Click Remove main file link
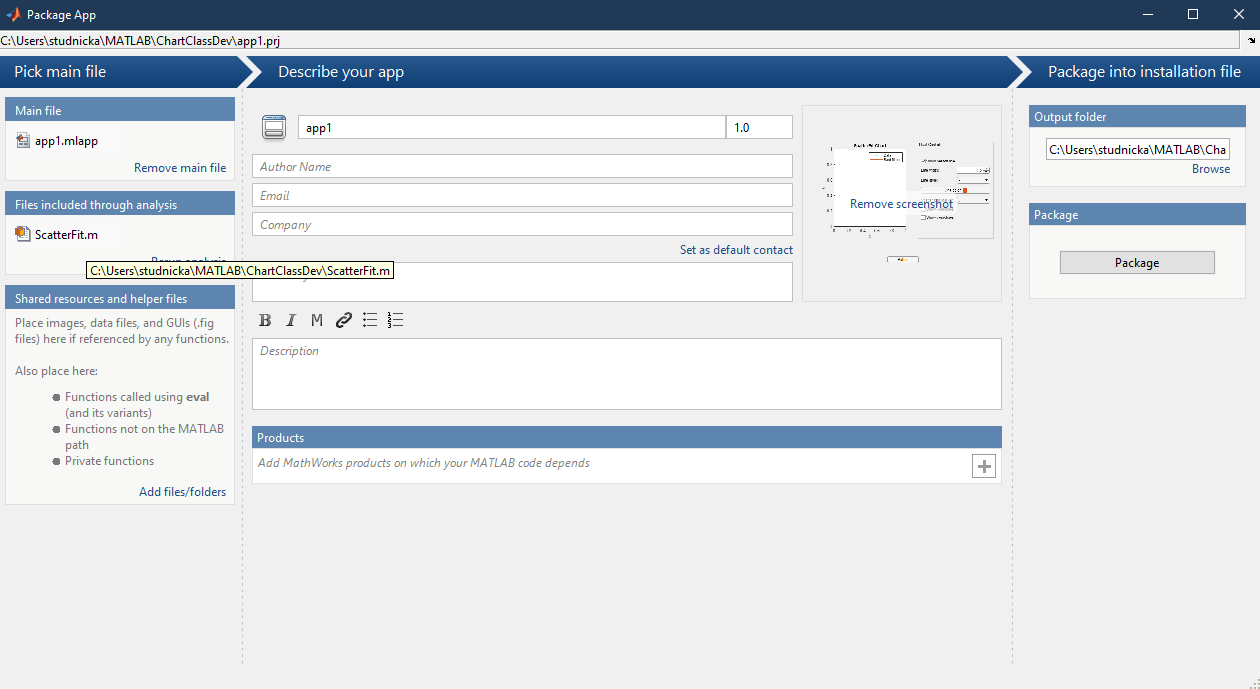This screenshot has height=689, width=1260. 180,168
